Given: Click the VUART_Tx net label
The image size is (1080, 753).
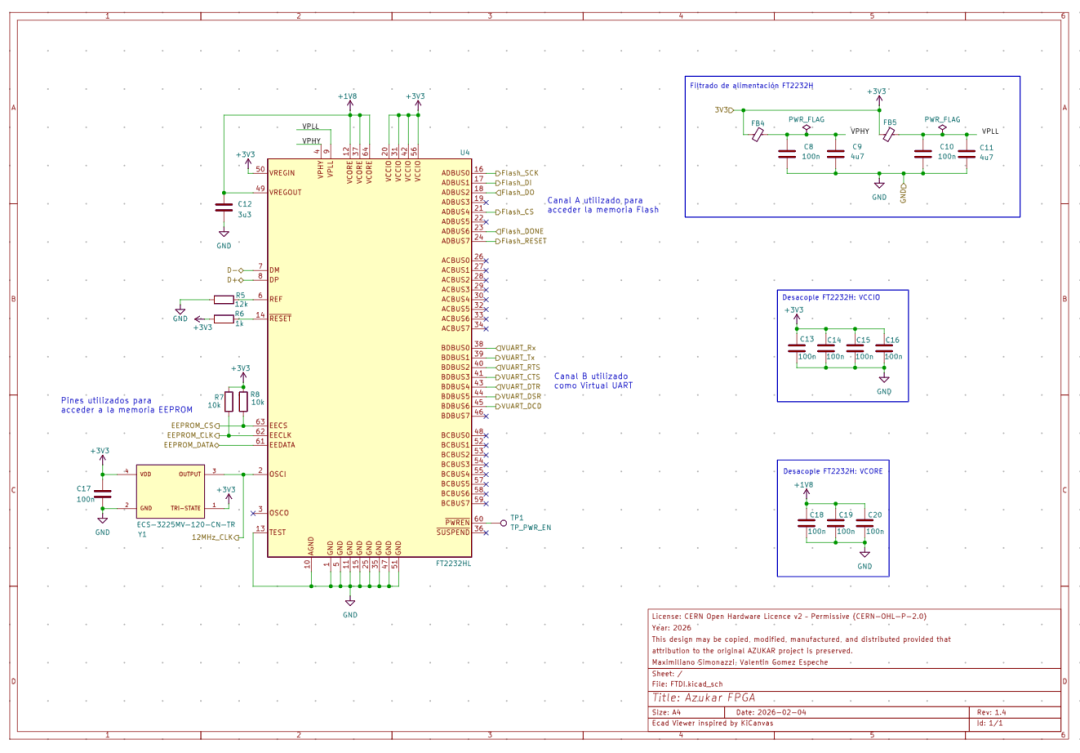Looking at the screenshot, I should pyautogui.click(x=517, y=358).
